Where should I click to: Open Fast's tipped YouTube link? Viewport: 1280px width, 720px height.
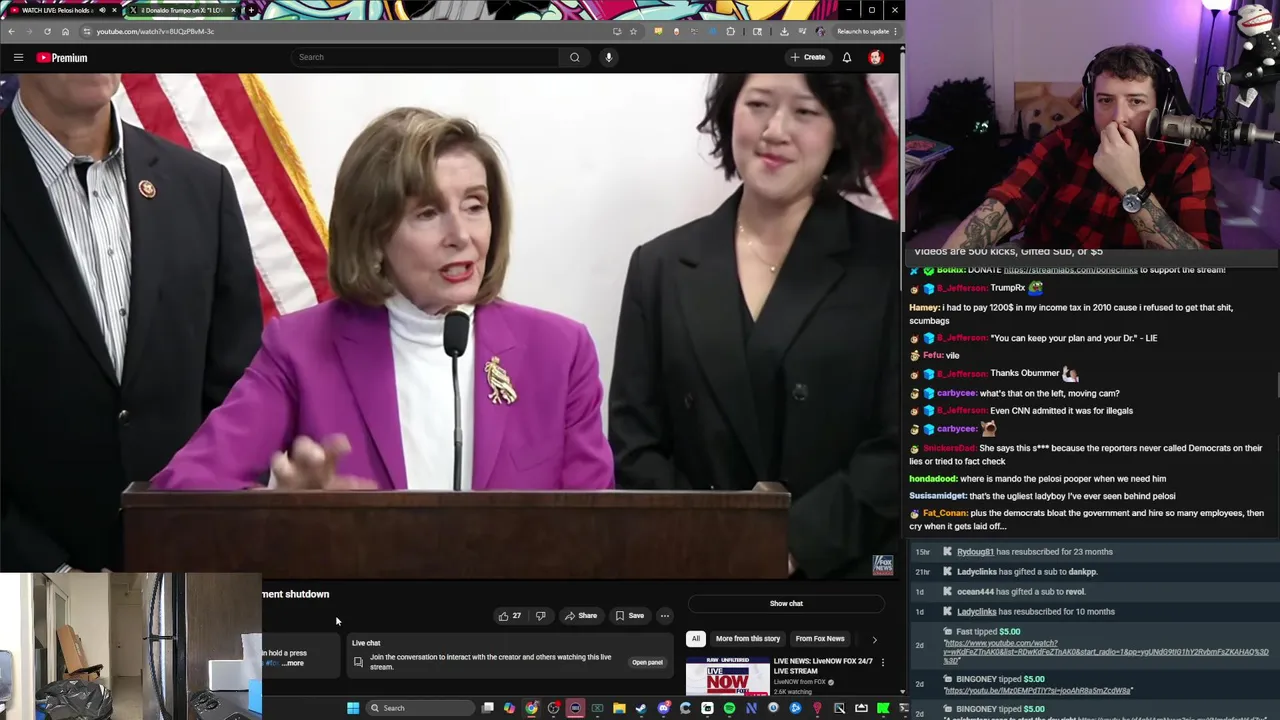tap(1106, 652)
